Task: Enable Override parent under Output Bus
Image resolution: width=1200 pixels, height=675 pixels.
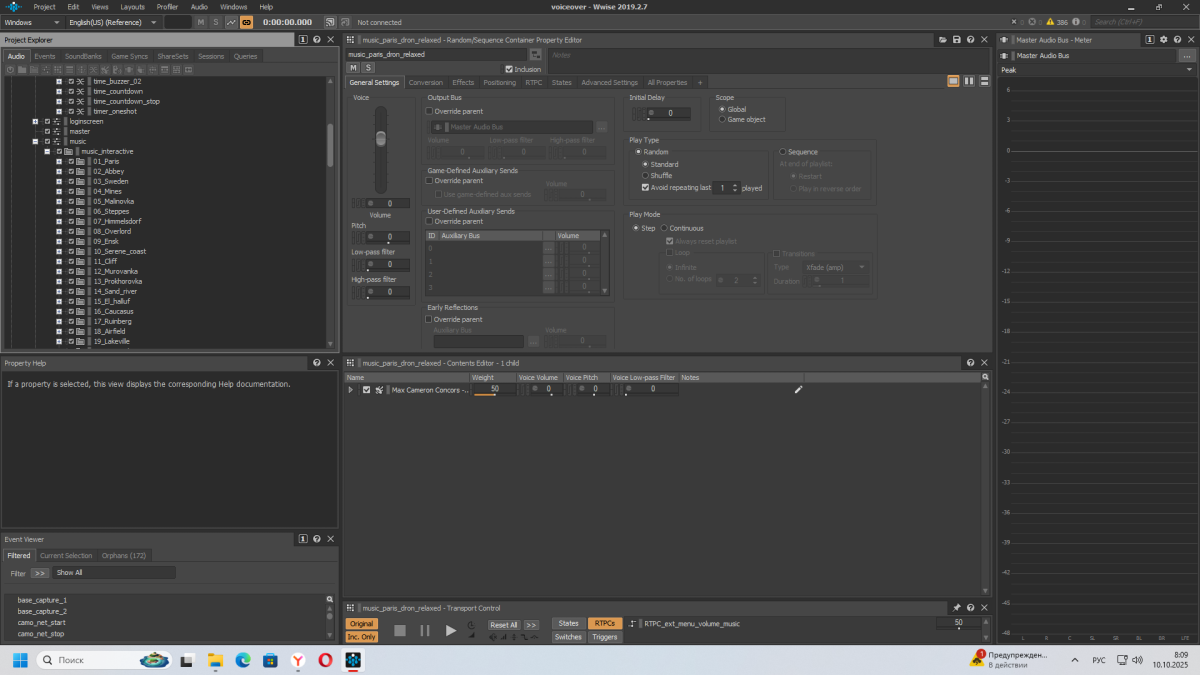Action: [x=430, y=111]
